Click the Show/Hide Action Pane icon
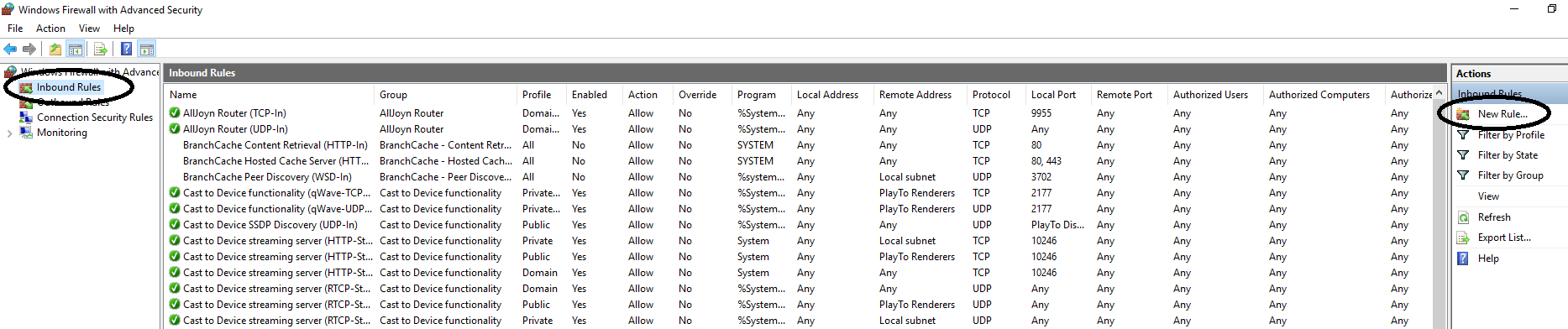 146,49
